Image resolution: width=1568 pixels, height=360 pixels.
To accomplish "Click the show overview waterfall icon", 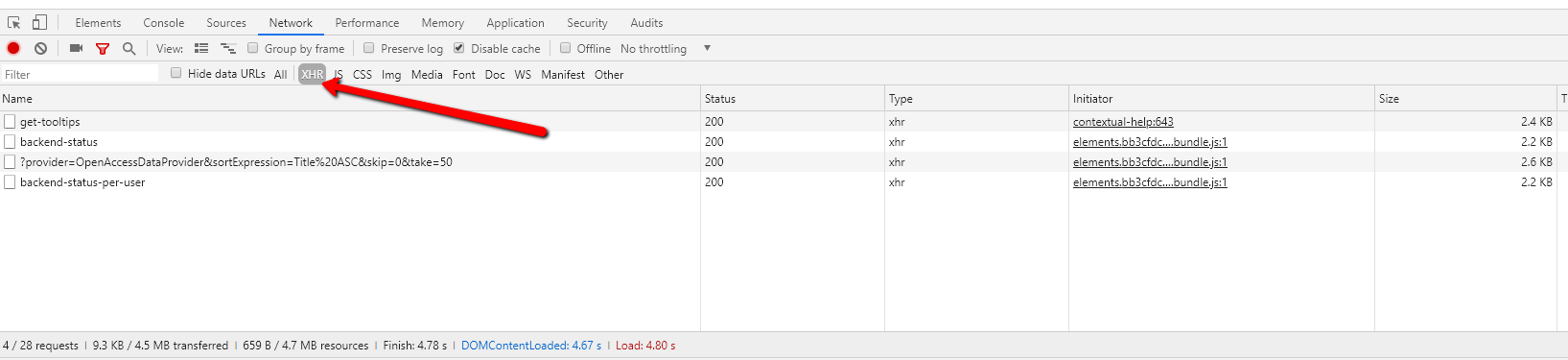I will click(228, 48).
